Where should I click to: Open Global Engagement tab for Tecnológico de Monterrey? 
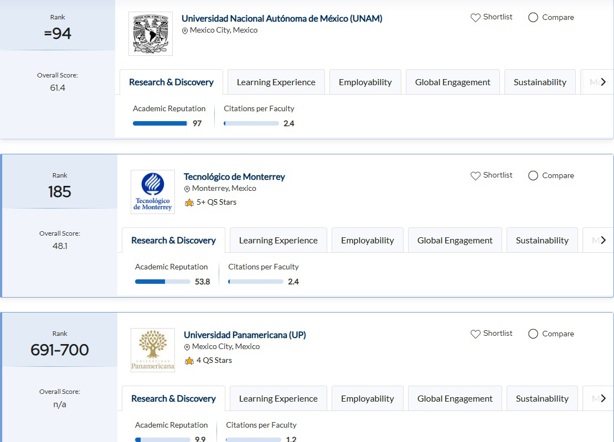[455, 240]
